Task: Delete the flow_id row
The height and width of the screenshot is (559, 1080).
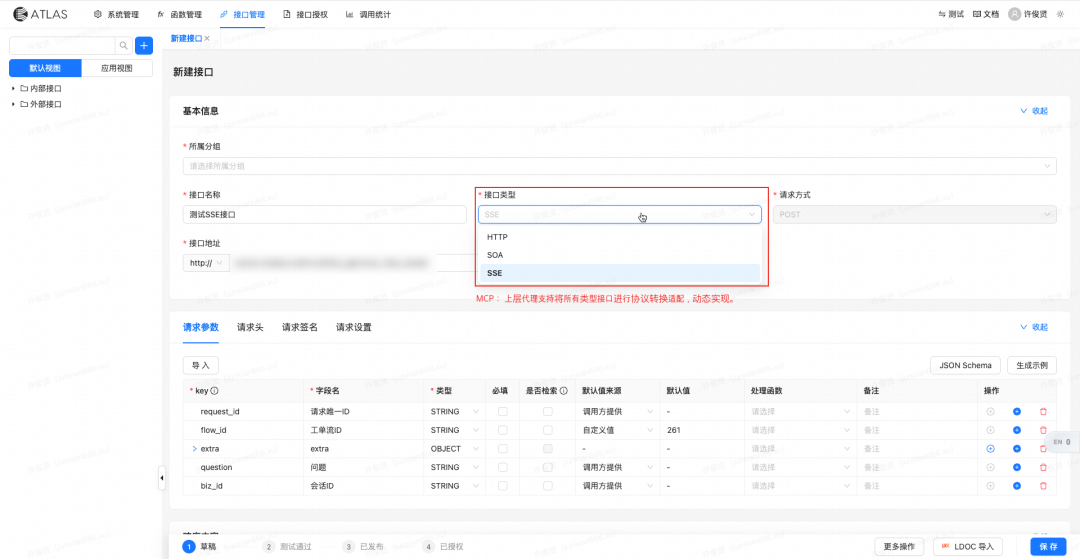Action: tap(1043, 430)
